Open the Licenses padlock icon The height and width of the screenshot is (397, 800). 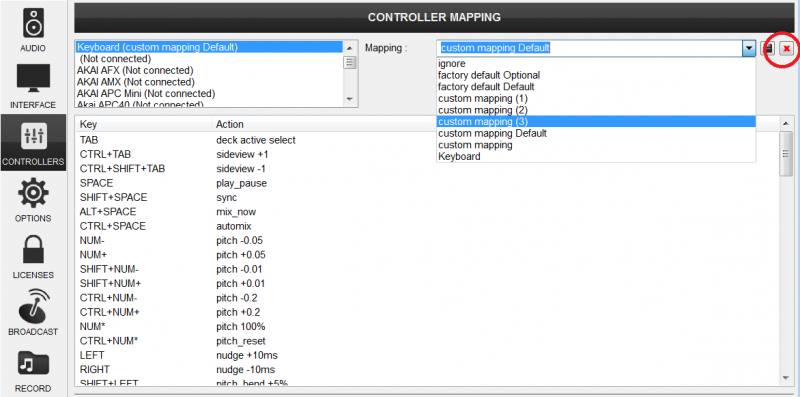click(x=33, y=250)
